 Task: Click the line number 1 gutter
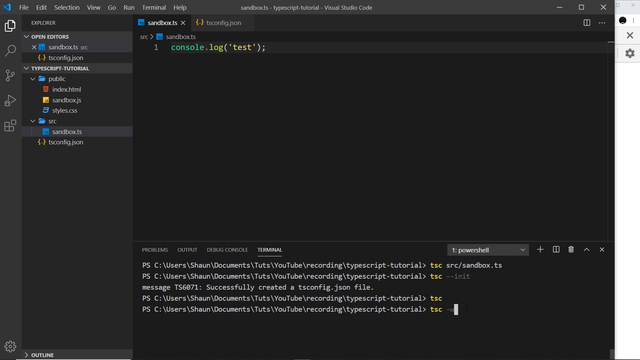[x=156, y=47]
